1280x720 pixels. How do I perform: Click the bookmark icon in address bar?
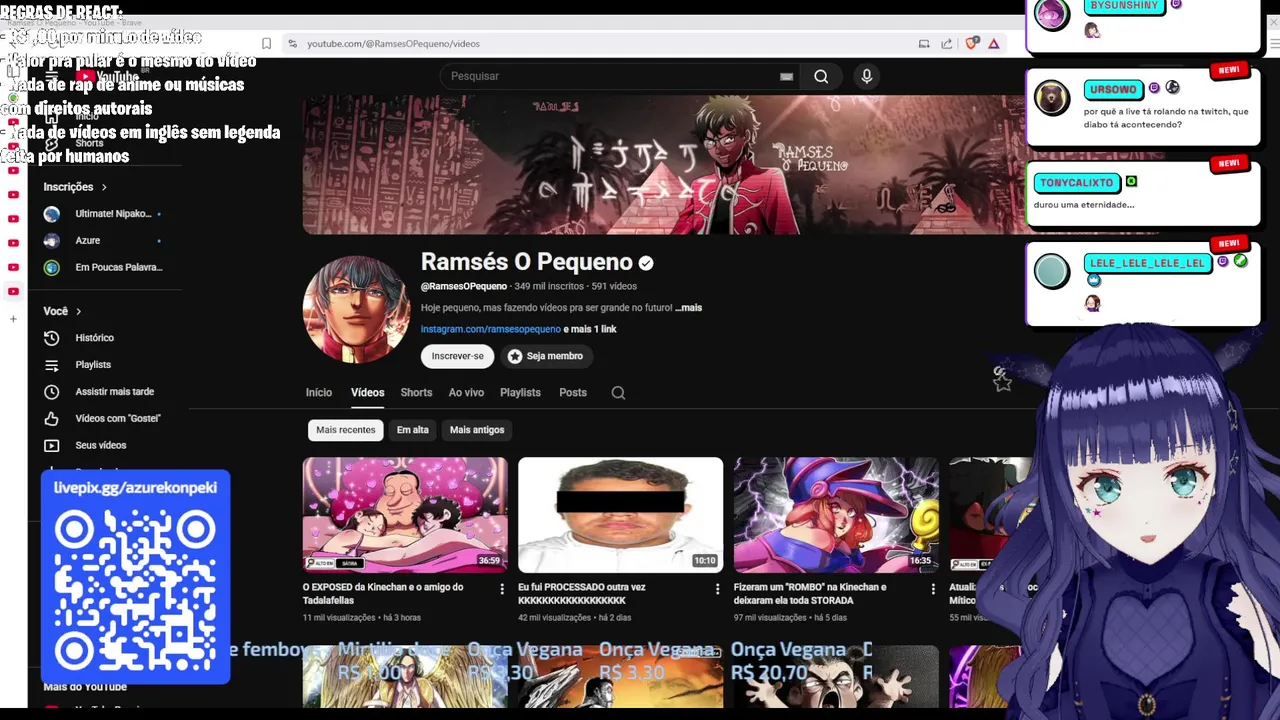tap(266, 43)
